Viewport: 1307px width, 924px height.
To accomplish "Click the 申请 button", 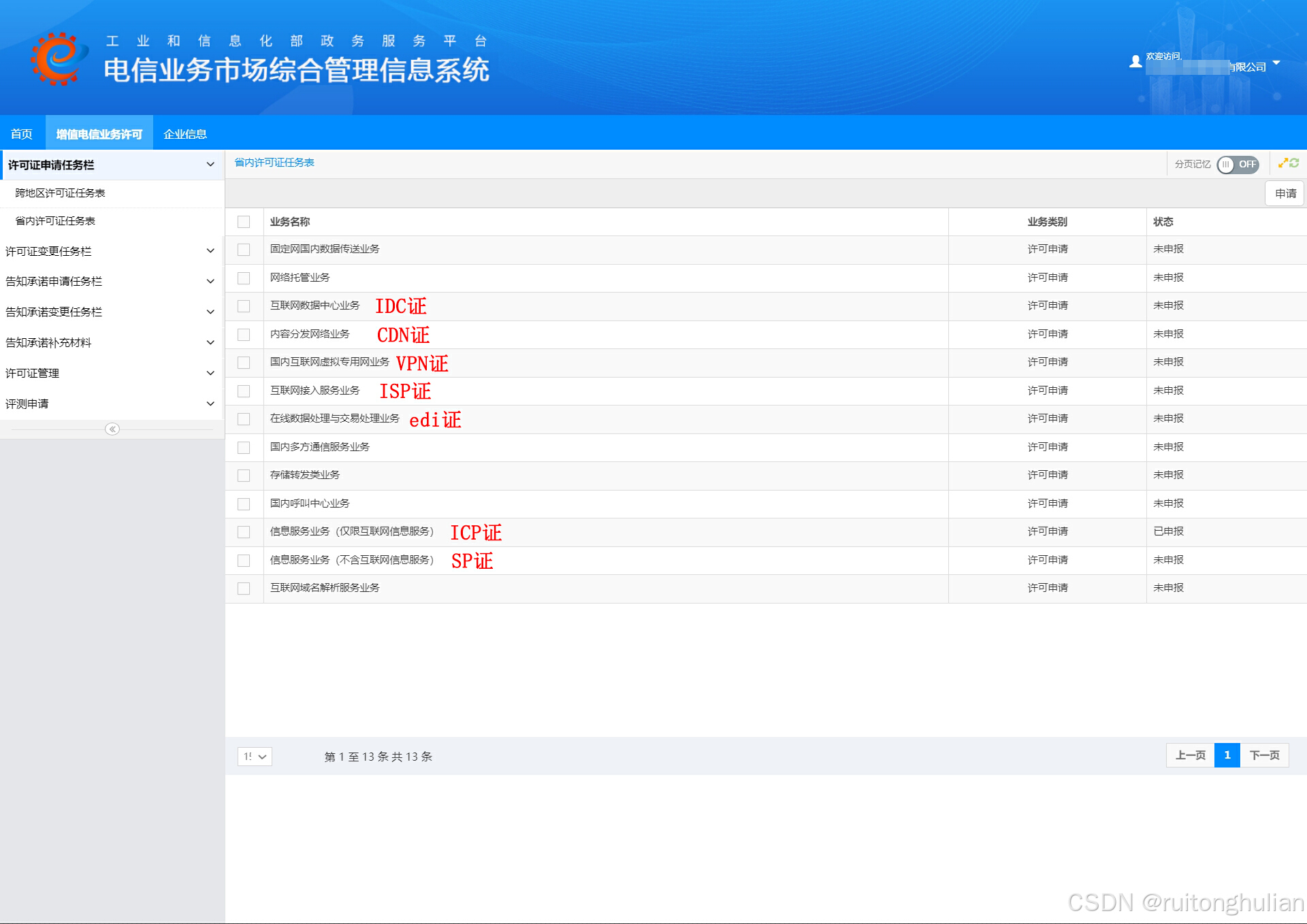I will 1285,194.
